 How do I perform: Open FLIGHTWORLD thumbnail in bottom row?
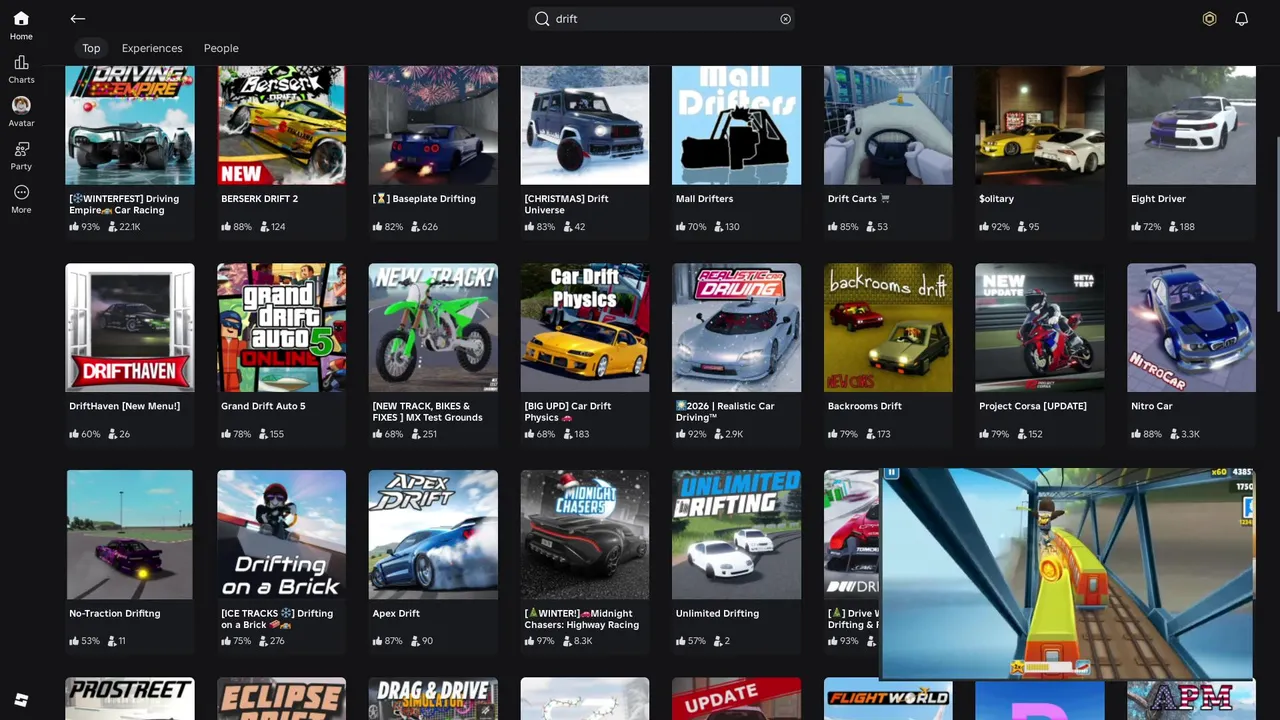[x=888, y=699]
